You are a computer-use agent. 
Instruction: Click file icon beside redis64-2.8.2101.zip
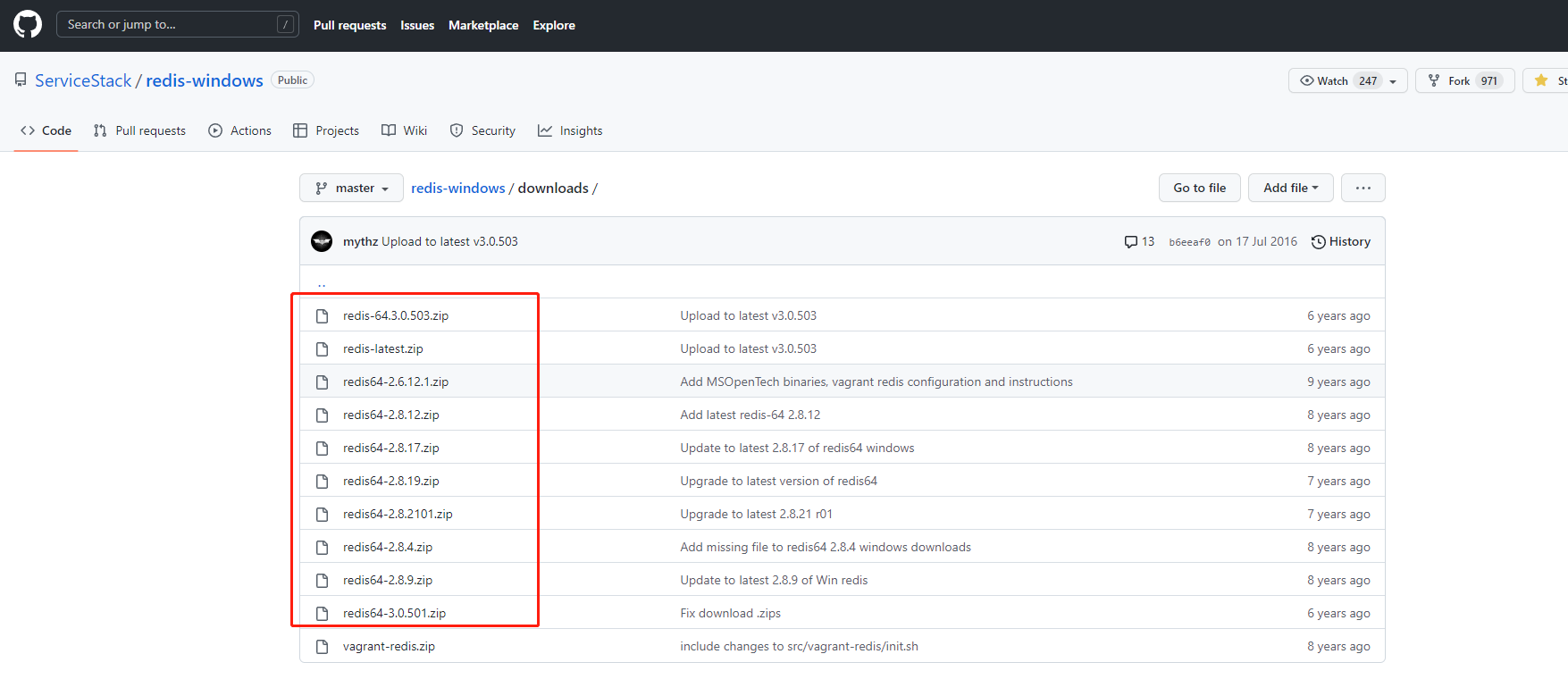[x=322, y=514]
